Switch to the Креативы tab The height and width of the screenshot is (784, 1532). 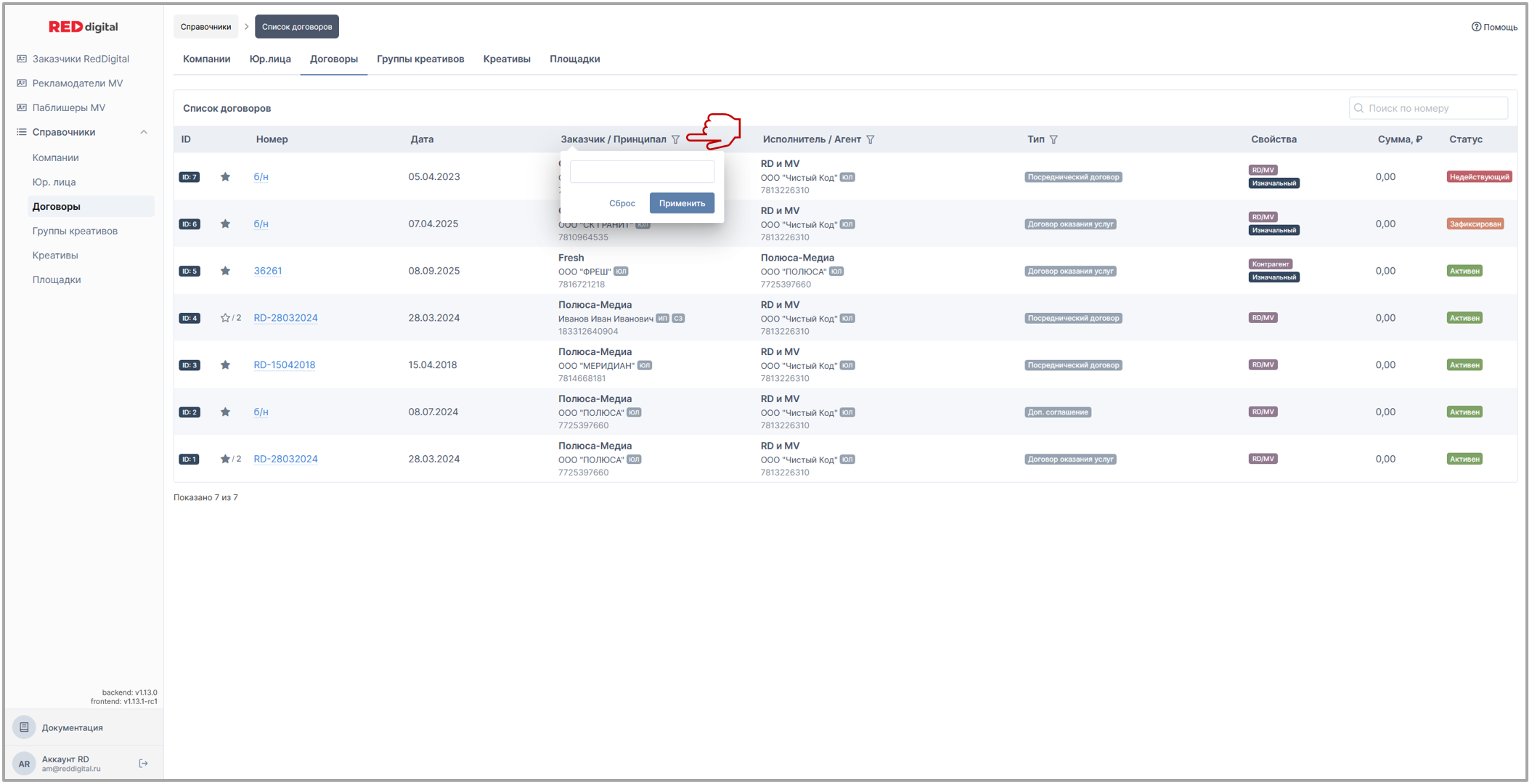pos(506,59)
